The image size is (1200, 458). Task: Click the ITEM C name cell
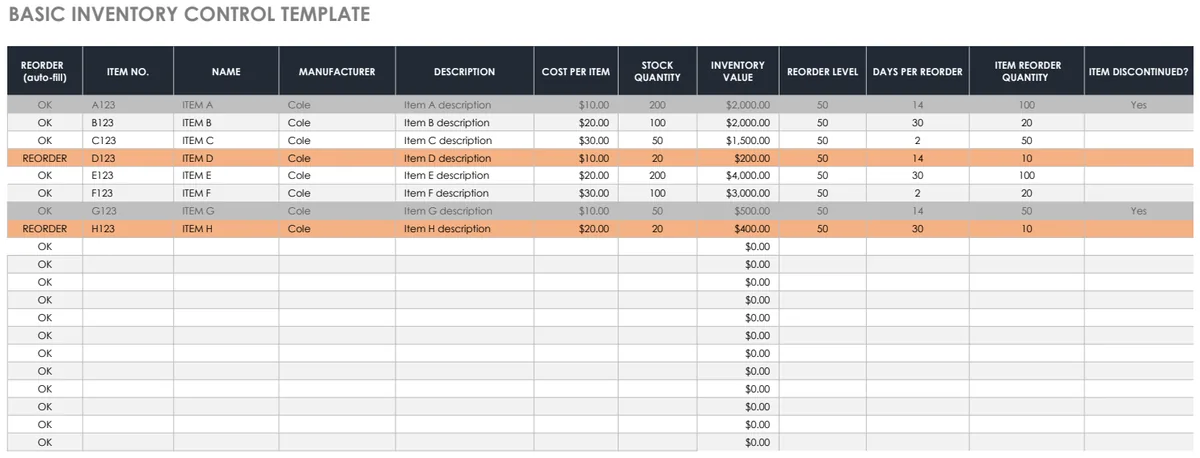point(226,140)
